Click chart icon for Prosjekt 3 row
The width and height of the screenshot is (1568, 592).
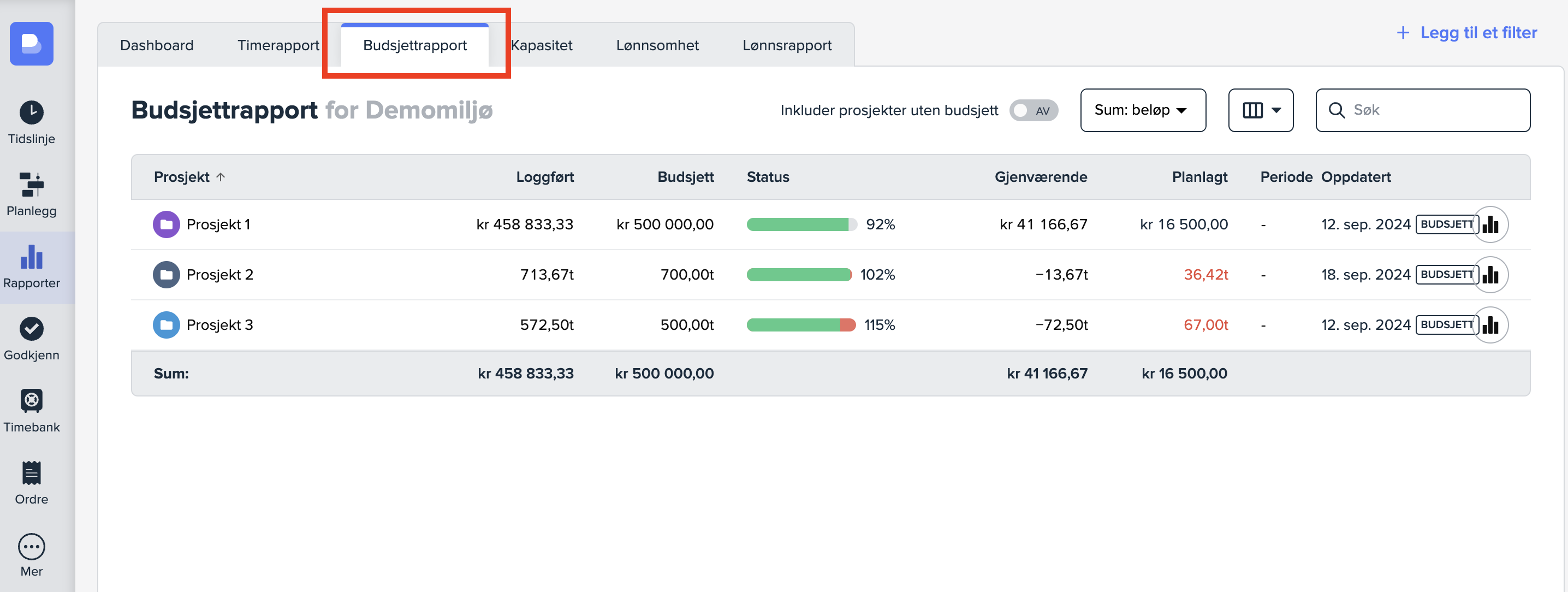(x=1490, y=325)
